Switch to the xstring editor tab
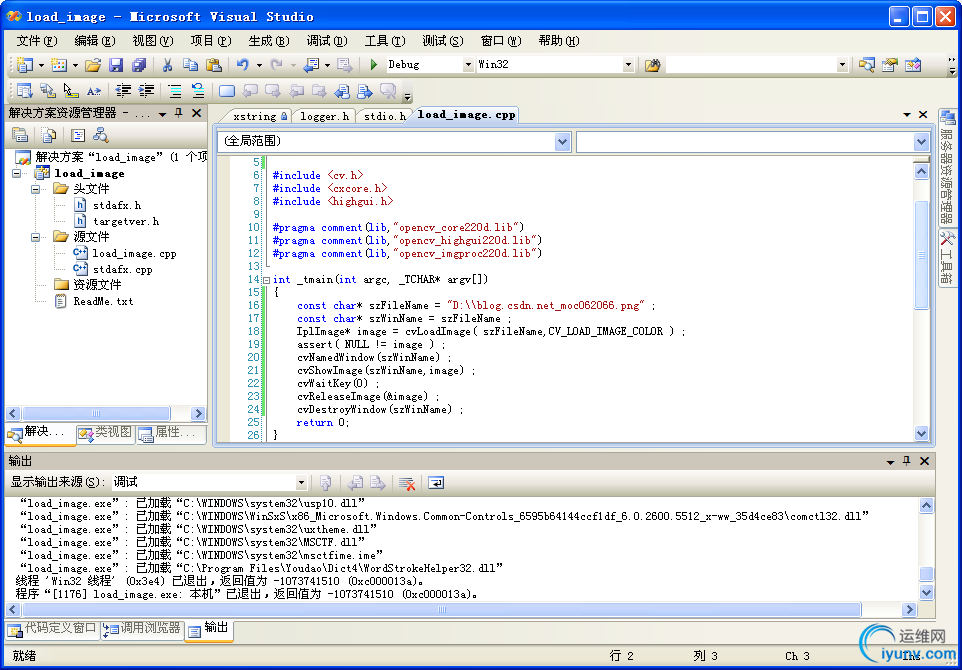Screen dimensions: 962x670 coord(259,116)
